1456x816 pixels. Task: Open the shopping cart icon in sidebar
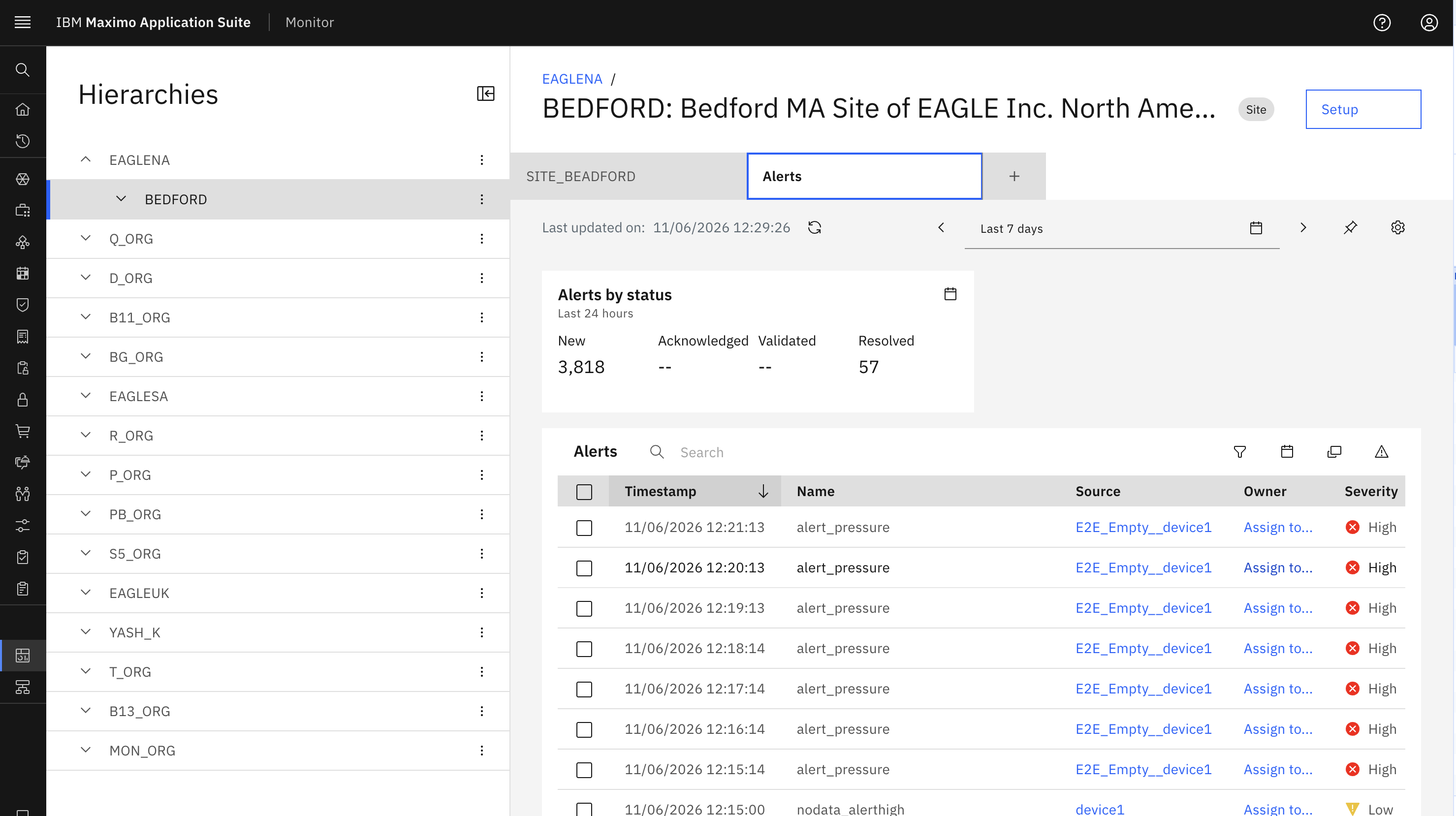point(23,431)
